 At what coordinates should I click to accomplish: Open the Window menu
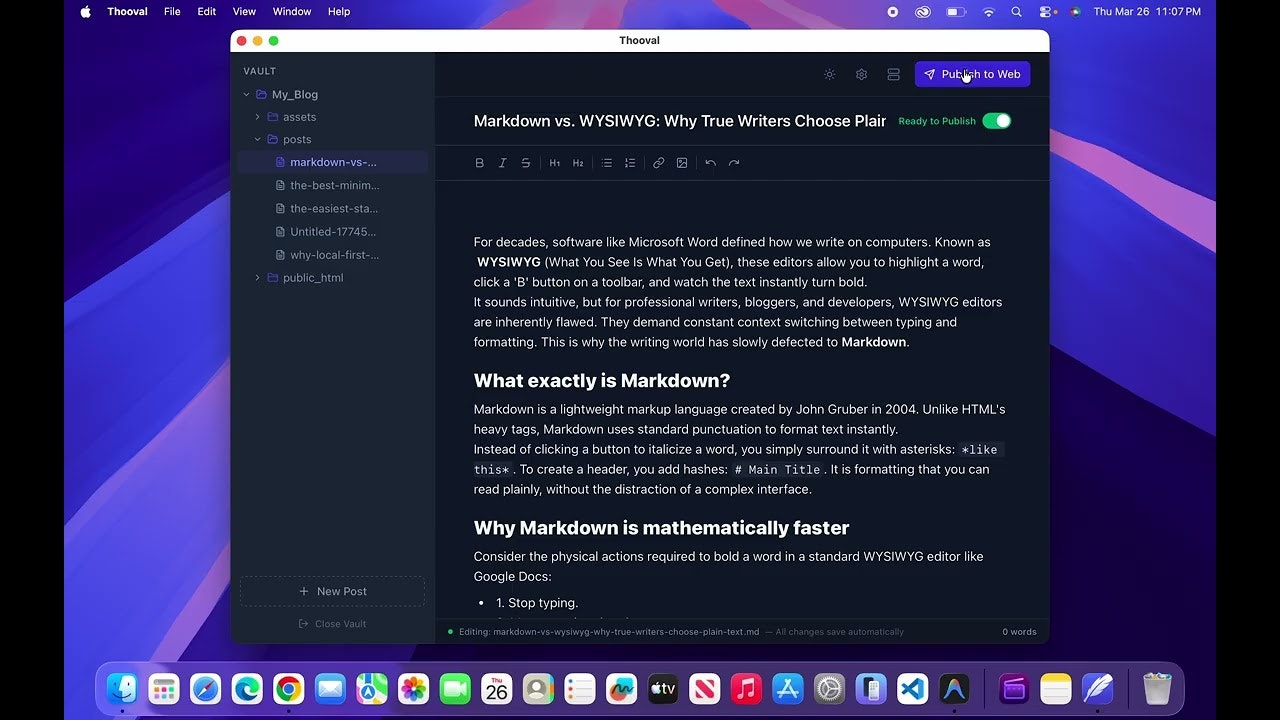point(292,12)
